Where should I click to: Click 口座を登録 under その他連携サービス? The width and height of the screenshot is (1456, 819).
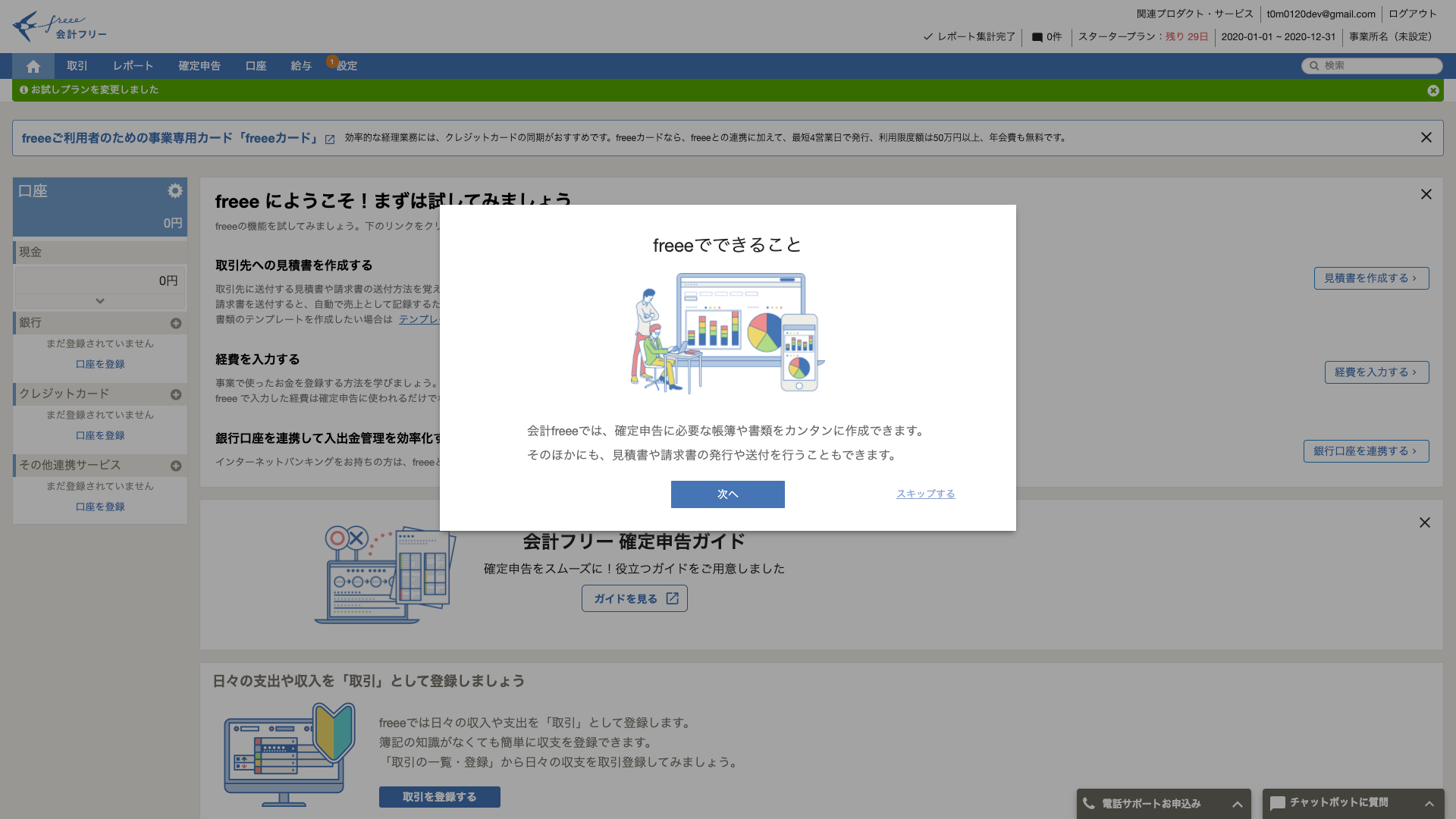(x=100, y=507)
